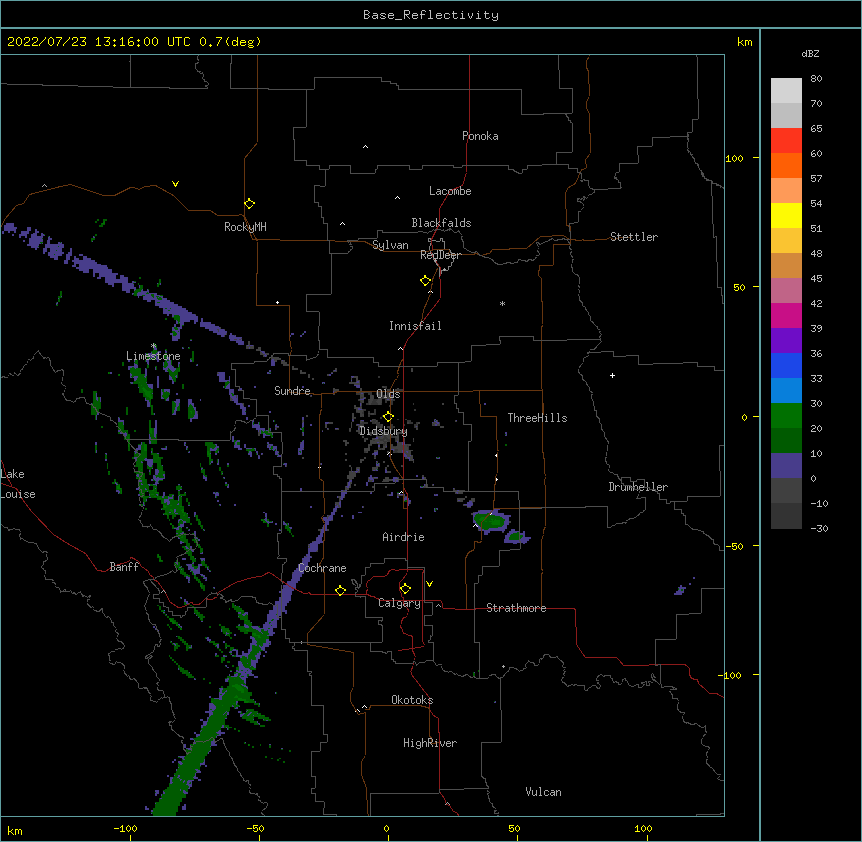
Task: Click the Okotoks town label
Action: 412,700
